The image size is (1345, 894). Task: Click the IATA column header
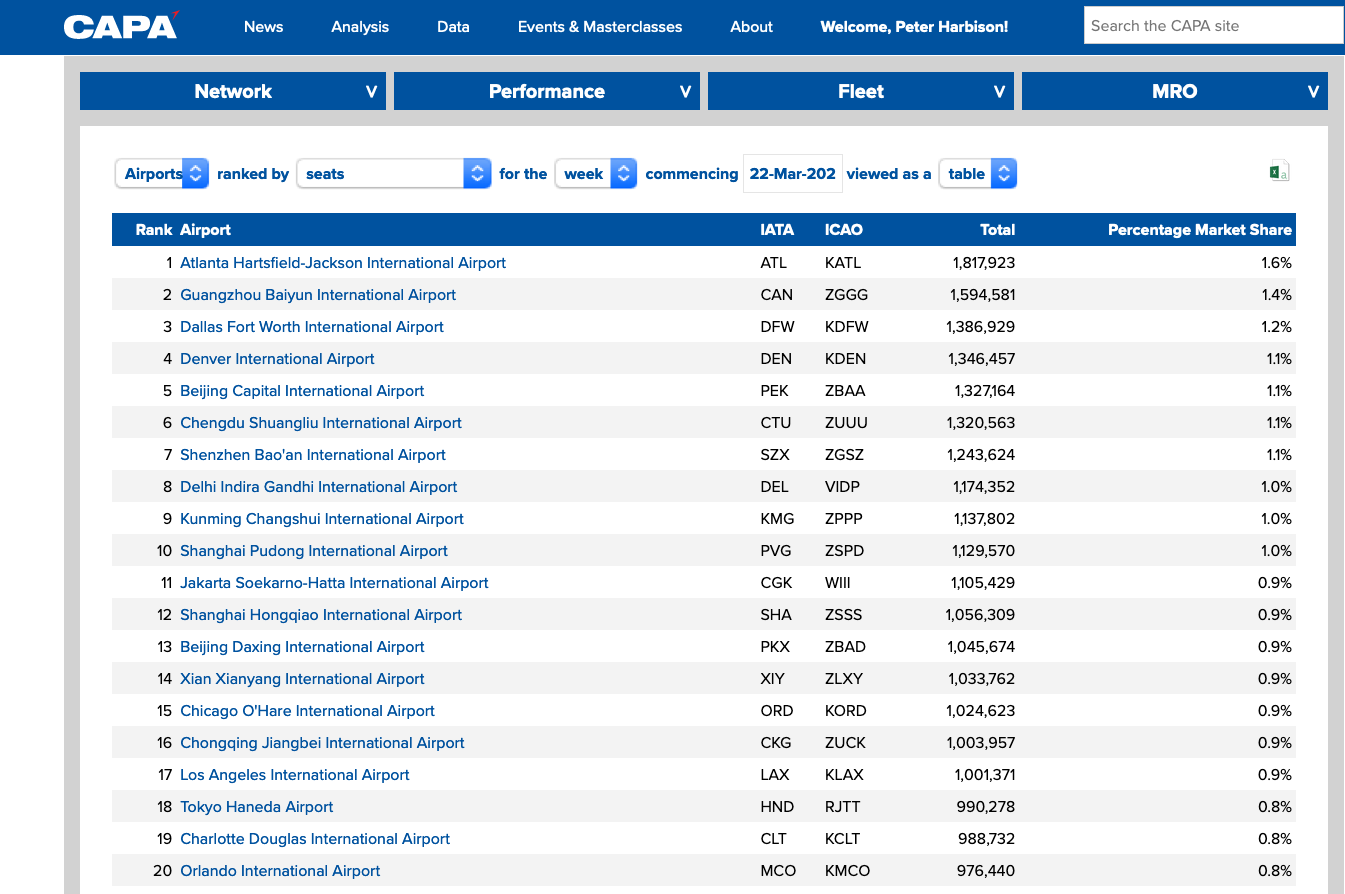pyautogui.click(x=777, y=230)
